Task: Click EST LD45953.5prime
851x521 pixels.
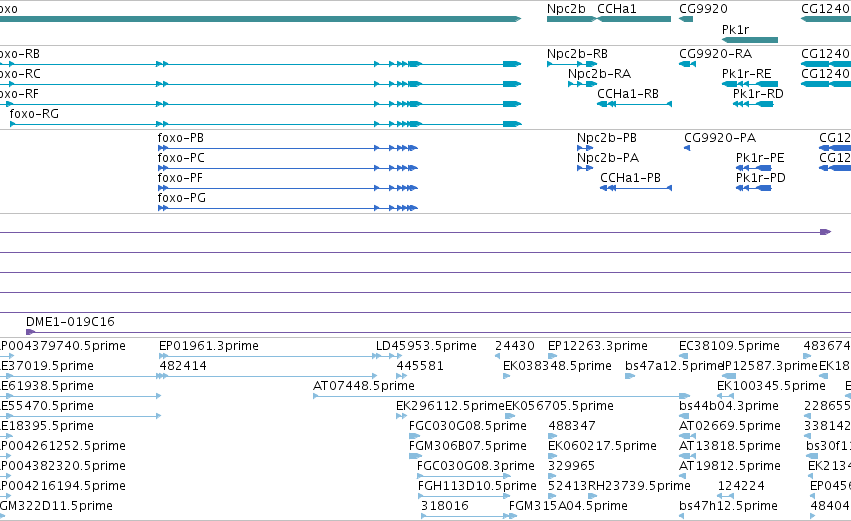Action: pyautogui.click(x=426, y=346)
